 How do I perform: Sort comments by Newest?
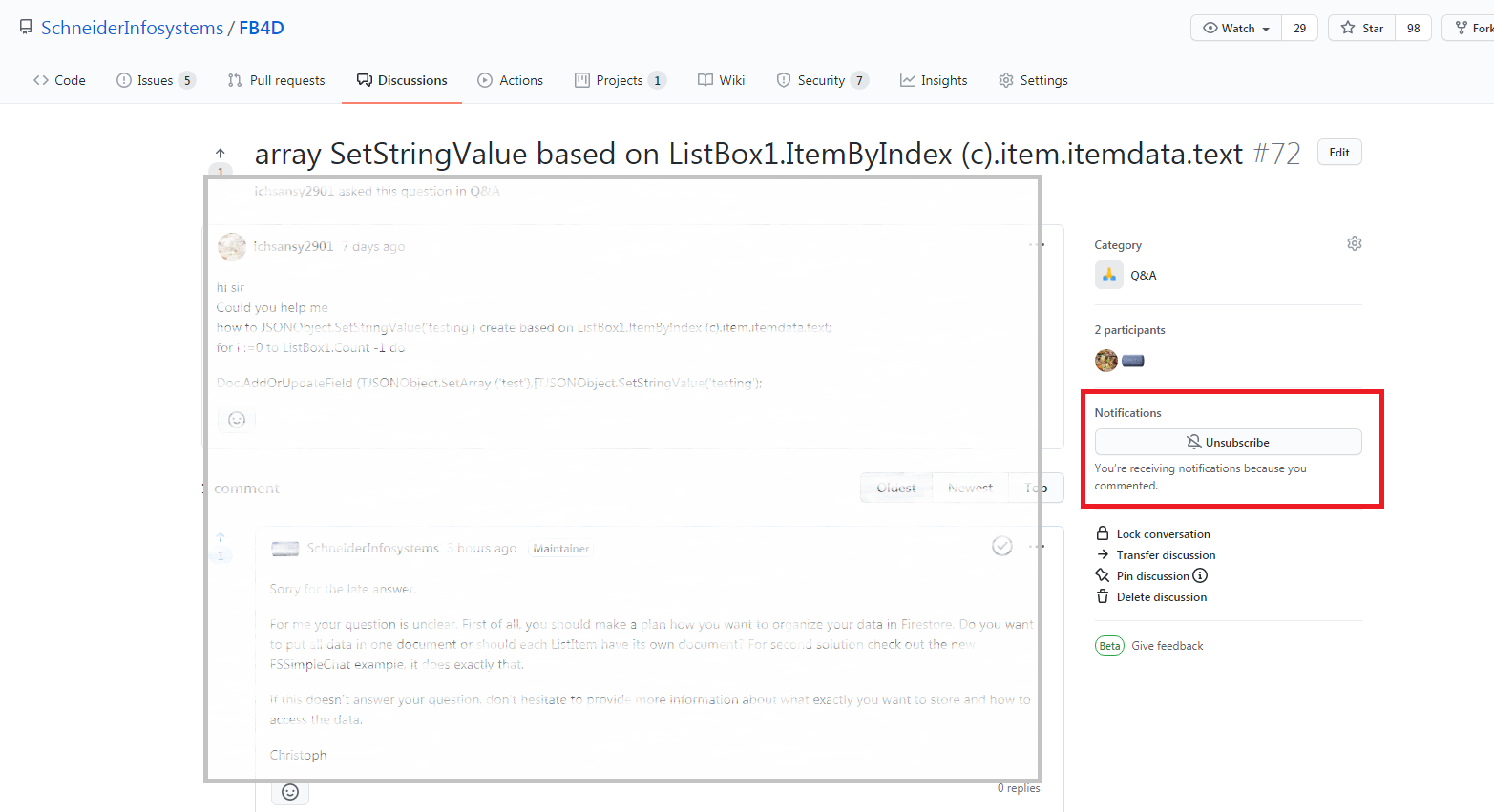tap(970, 488)
